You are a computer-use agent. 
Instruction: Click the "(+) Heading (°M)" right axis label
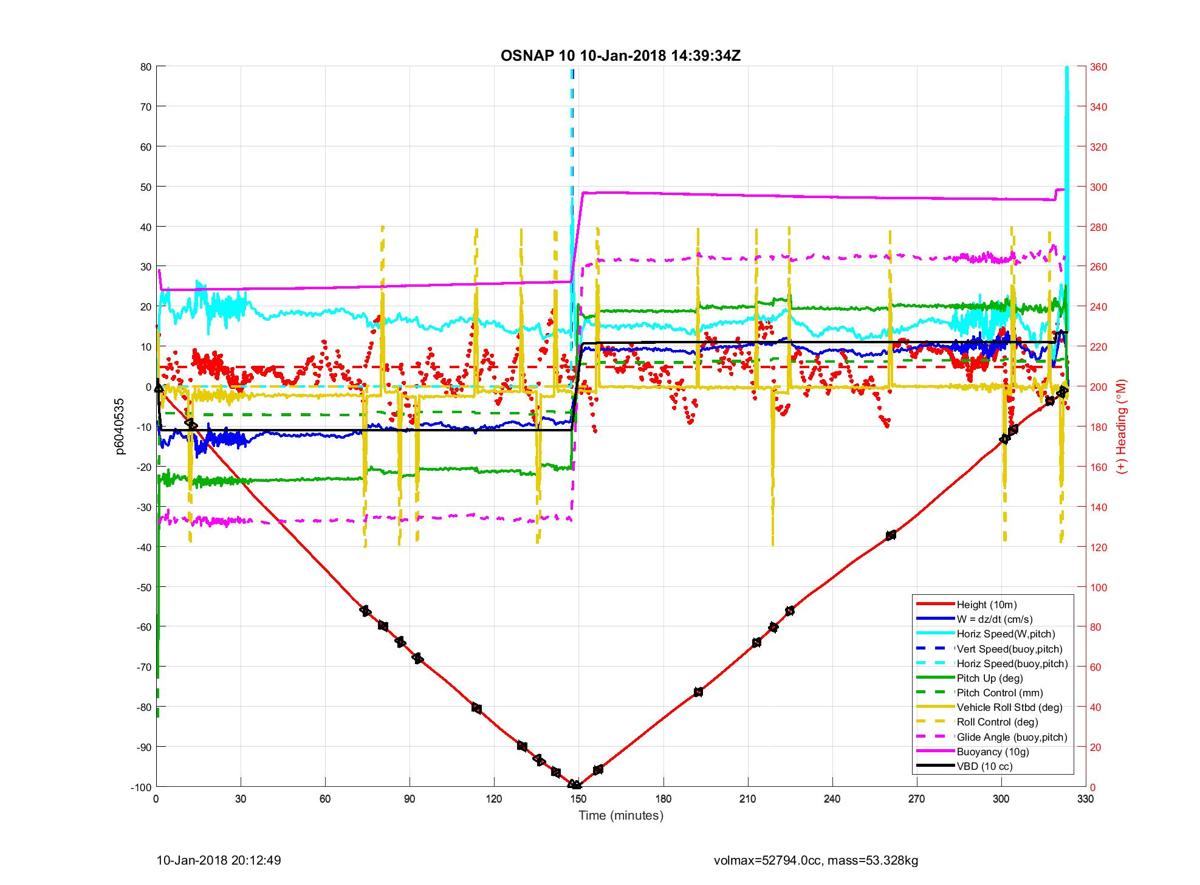(x=1122, y=426)
